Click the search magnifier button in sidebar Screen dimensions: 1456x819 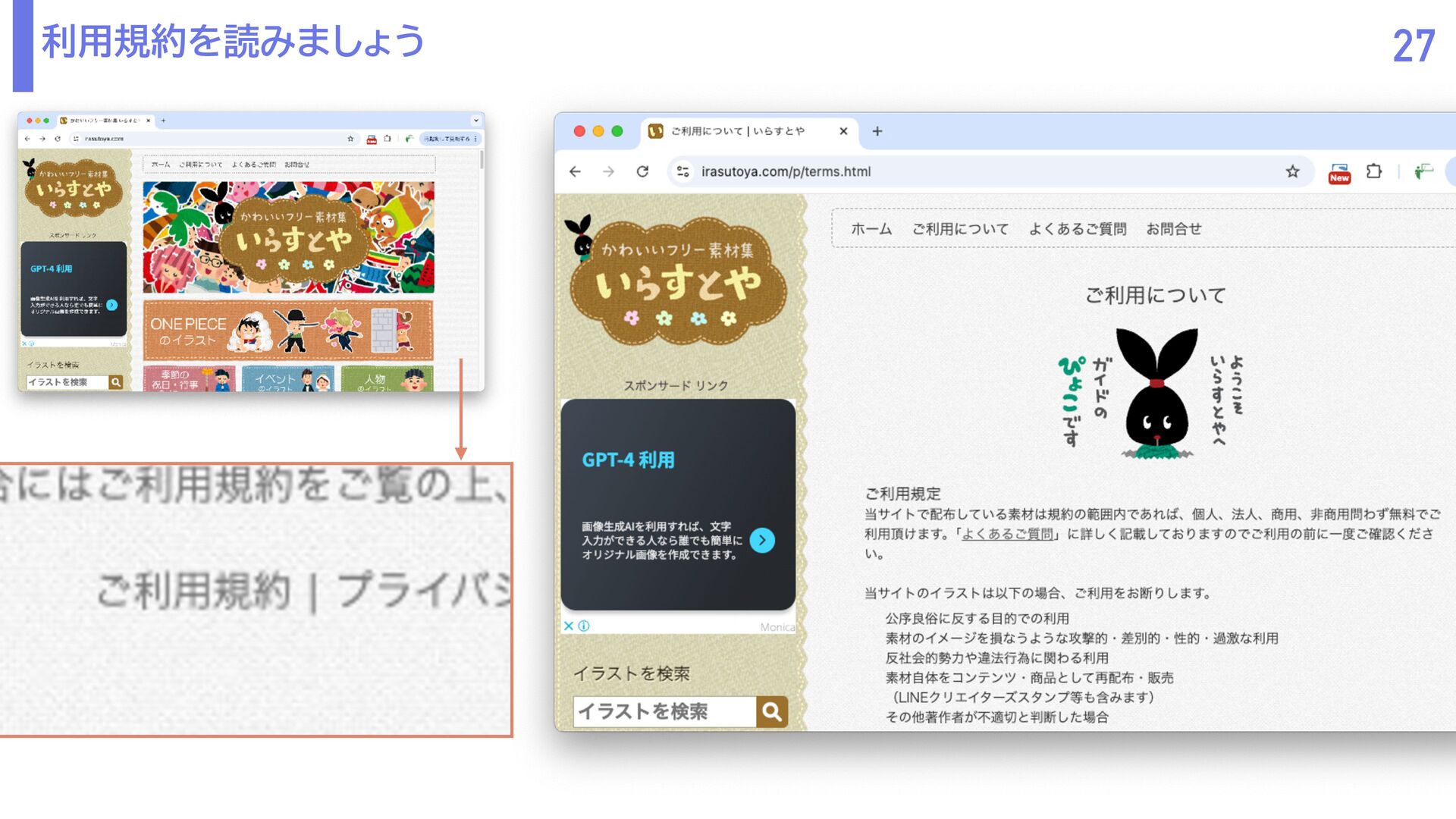(x=772, y=711)
